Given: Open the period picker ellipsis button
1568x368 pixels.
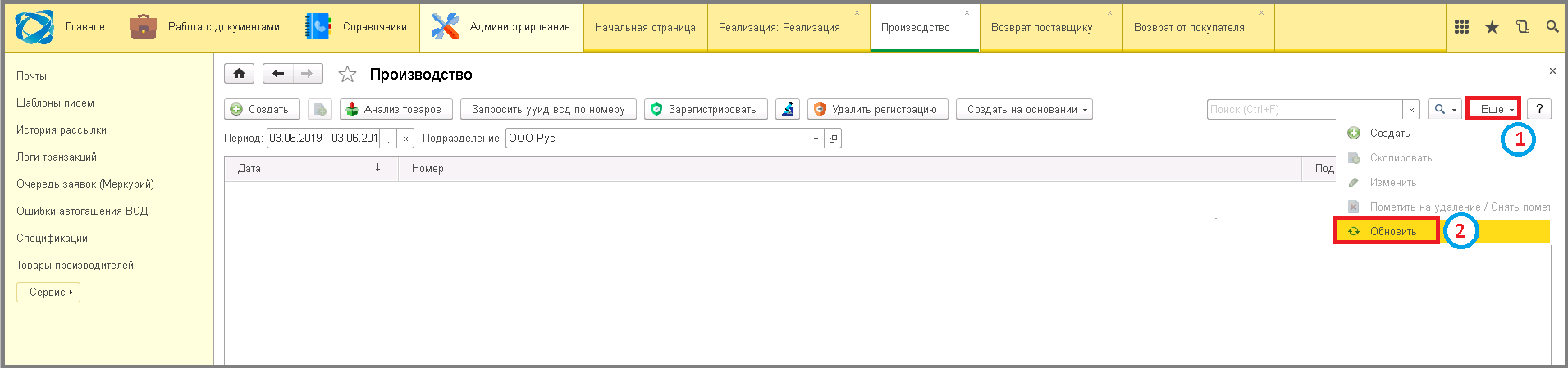Looking at the screenshot, I should click(388, 139).
